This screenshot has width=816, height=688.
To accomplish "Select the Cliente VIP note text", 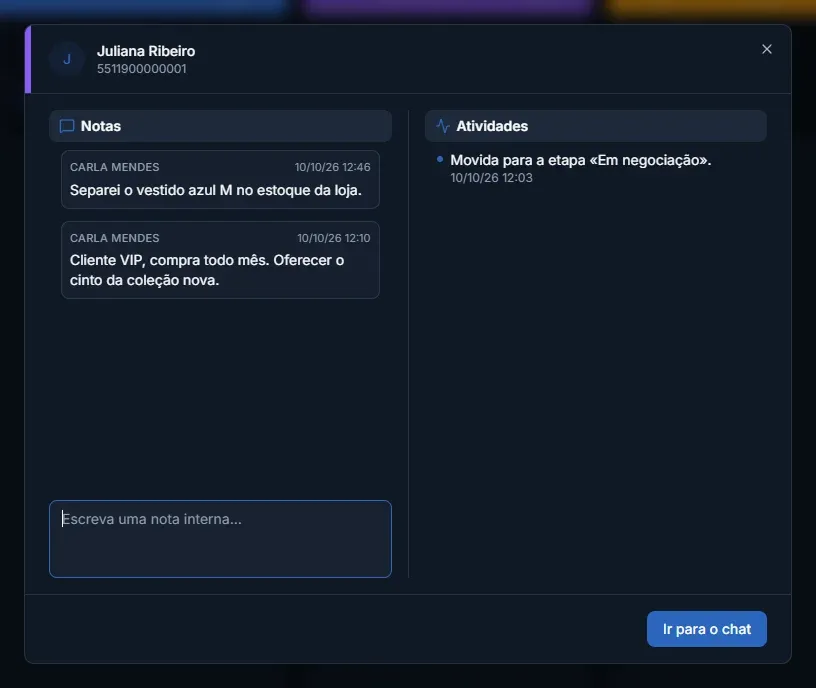I will point(207,270).
